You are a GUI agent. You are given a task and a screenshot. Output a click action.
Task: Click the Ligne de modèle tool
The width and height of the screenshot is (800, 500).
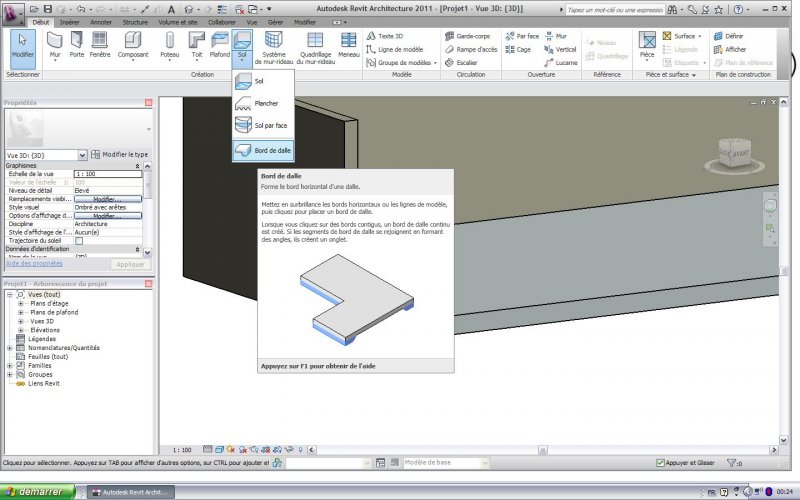(x=395, y=49)
